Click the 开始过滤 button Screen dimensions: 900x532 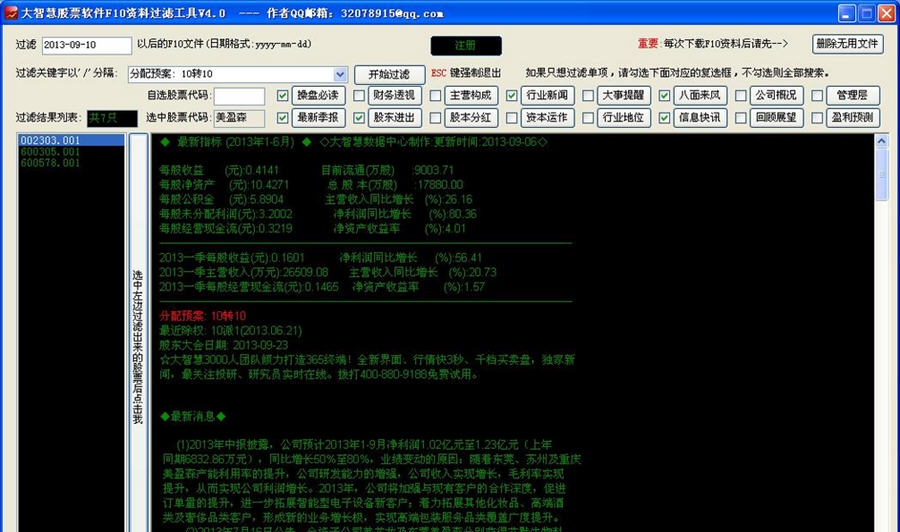pos(389,74)
